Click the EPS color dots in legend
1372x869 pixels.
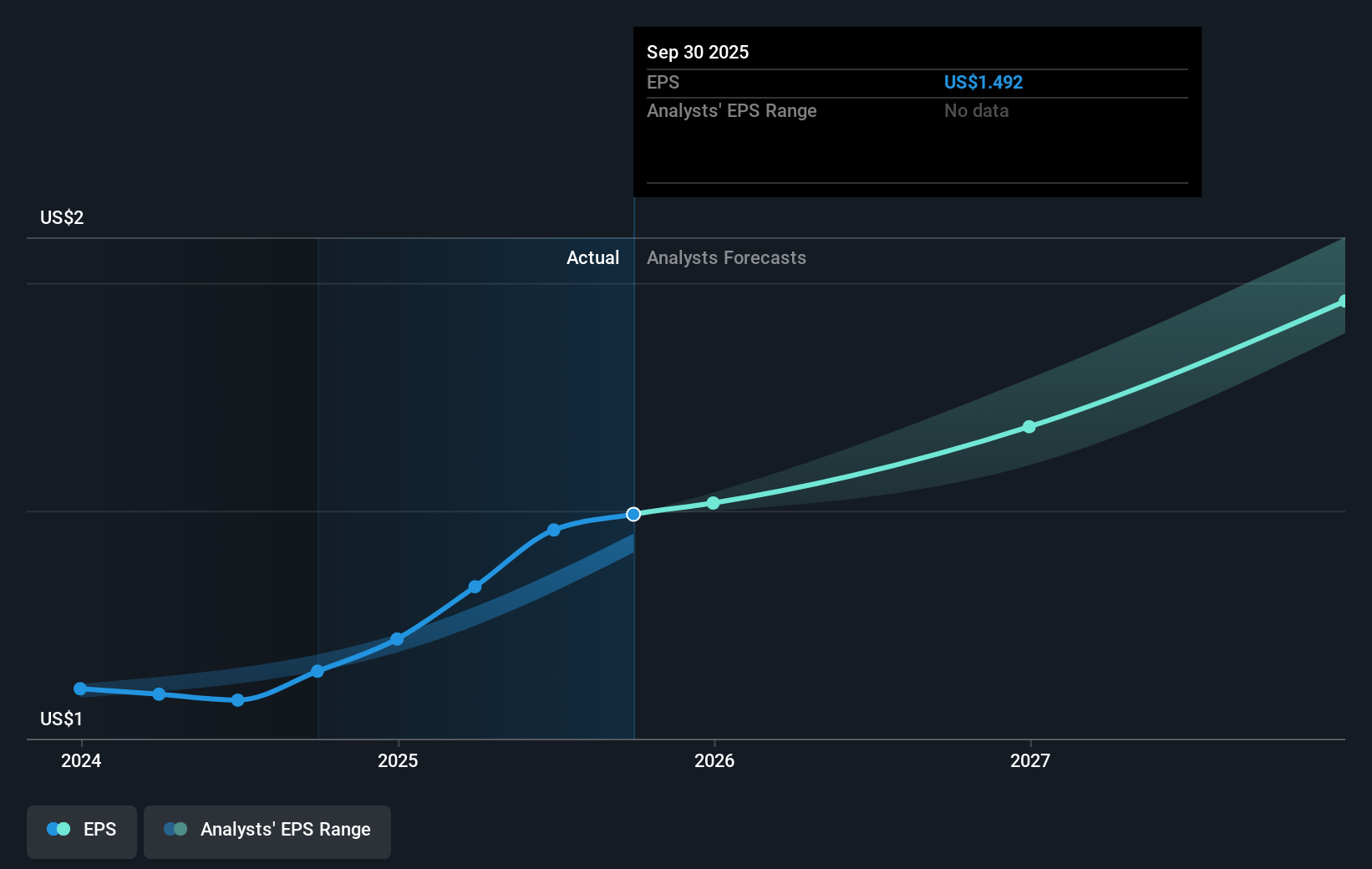pyautogui.click(x=58, y=829)
